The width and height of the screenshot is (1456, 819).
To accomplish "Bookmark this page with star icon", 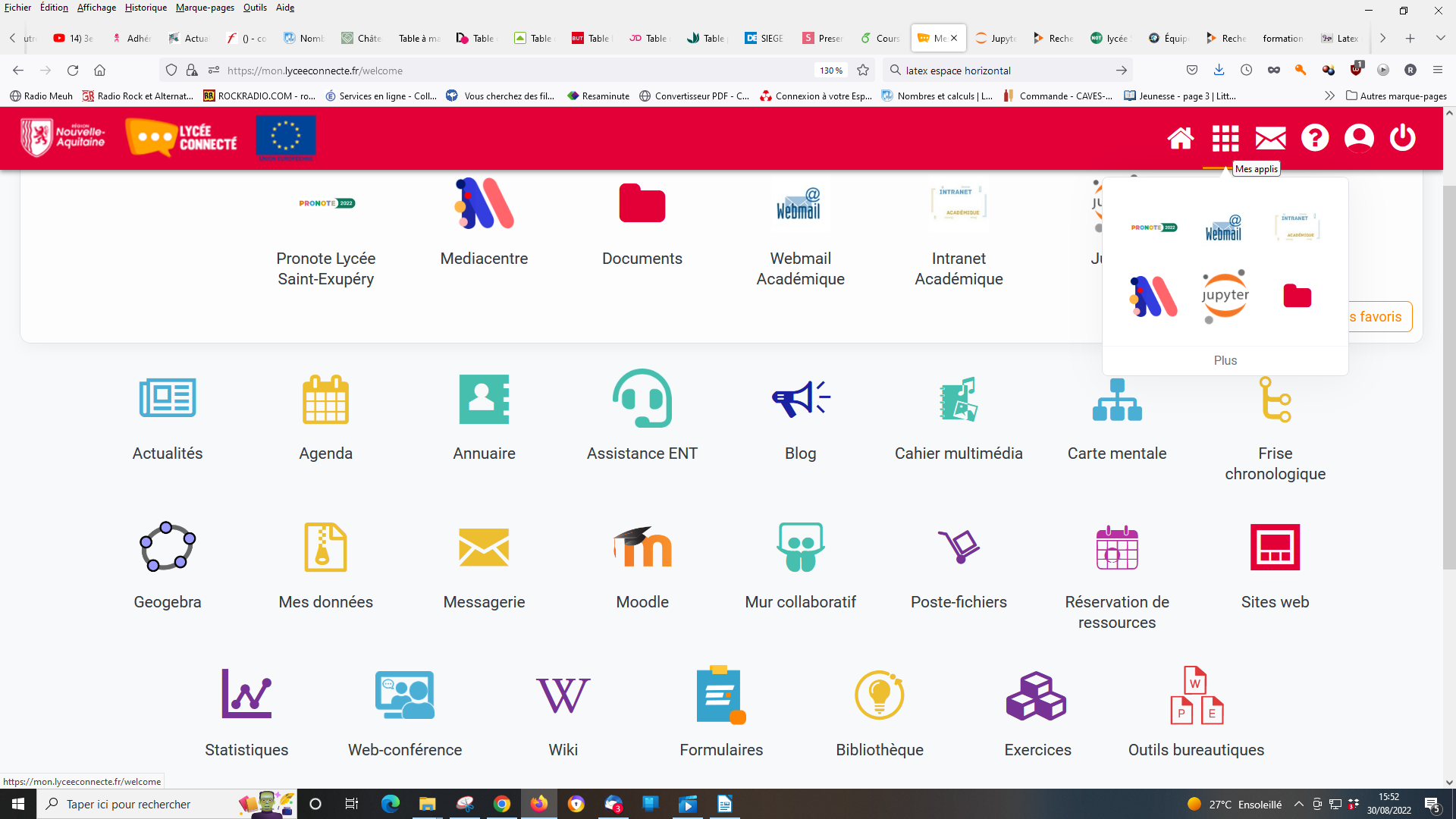I will pos(863,71).
